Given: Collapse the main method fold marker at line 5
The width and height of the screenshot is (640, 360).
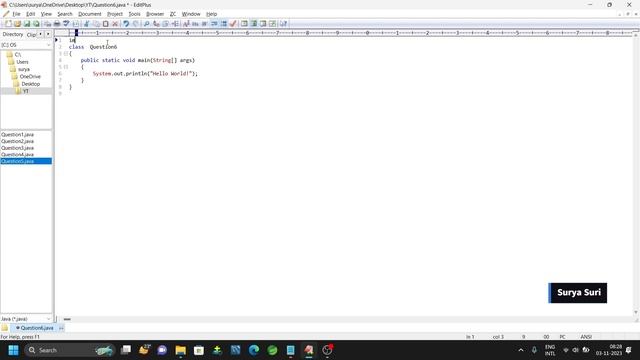Looking at the screenshot, I should click(66, 67).
